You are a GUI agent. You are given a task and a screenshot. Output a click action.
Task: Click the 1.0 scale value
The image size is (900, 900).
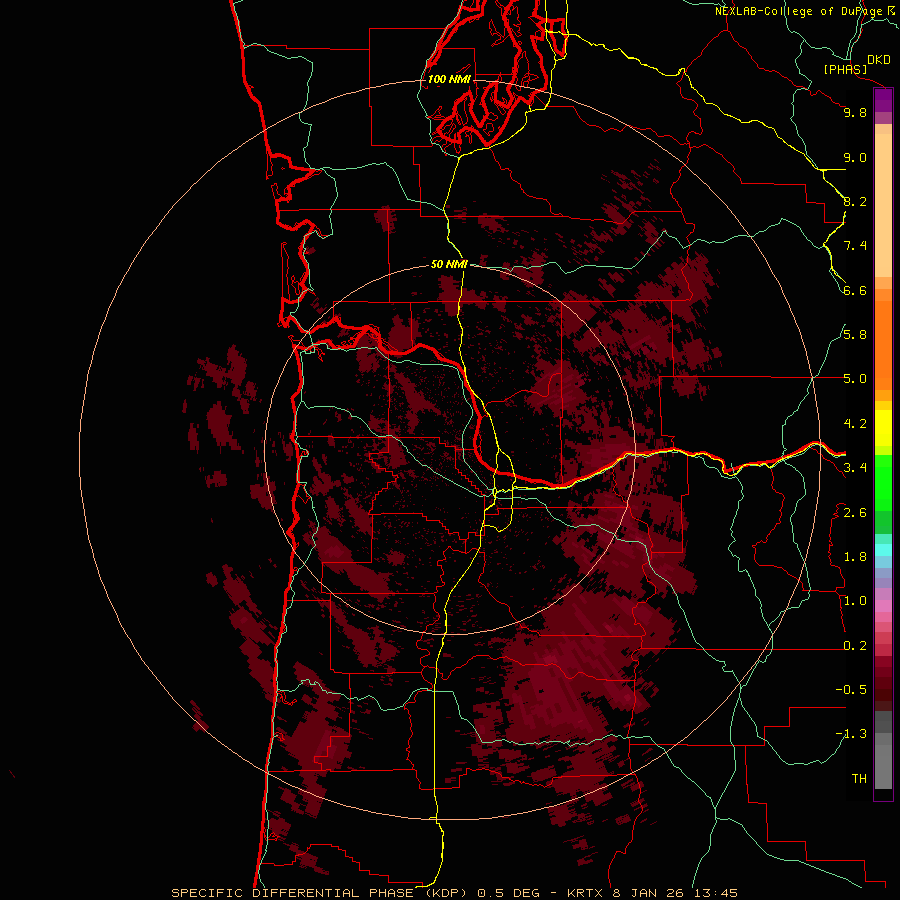pyautogui.click(x=855, y=601)
